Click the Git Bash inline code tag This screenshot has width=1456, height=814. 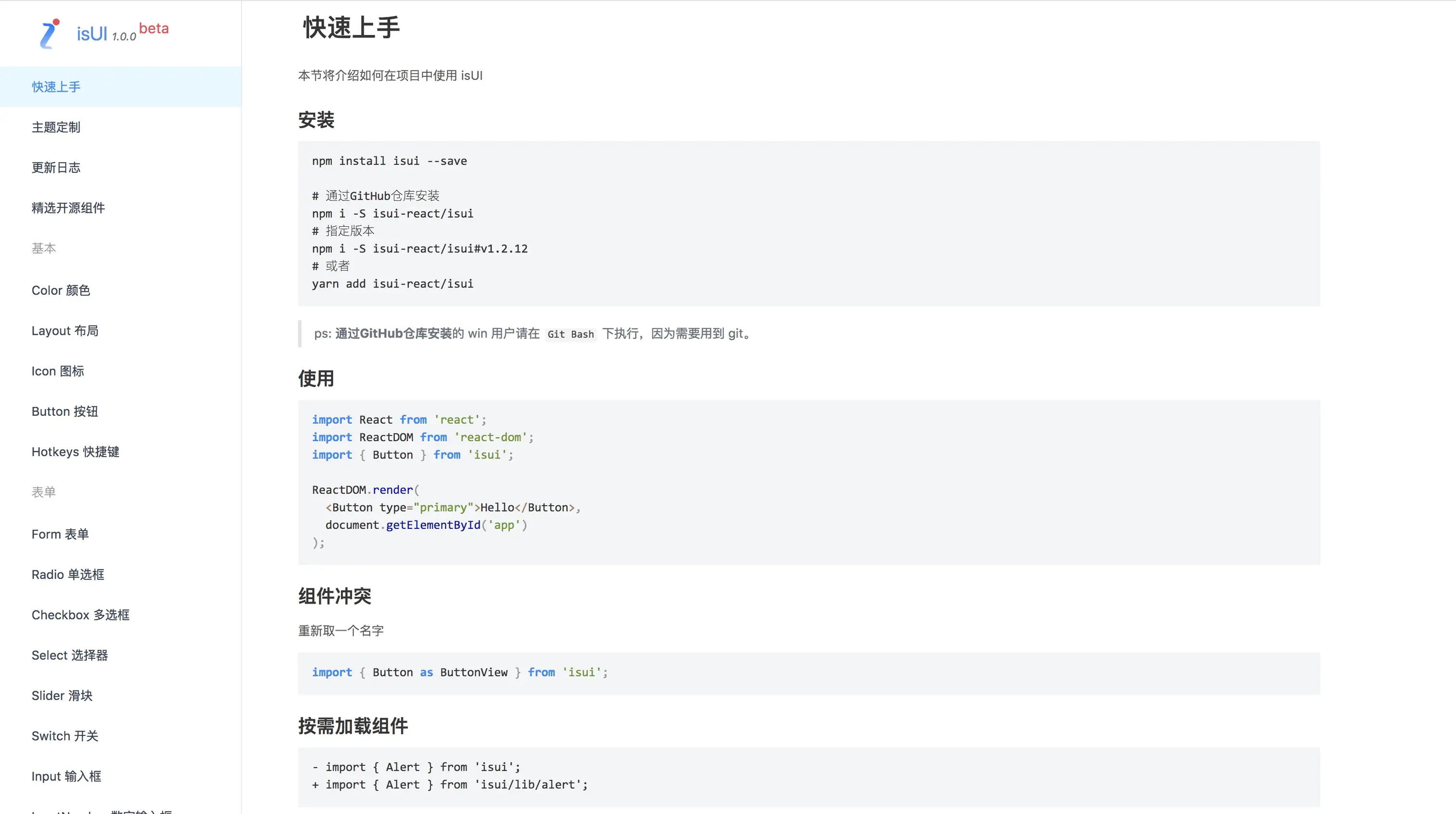coord(570,334)
